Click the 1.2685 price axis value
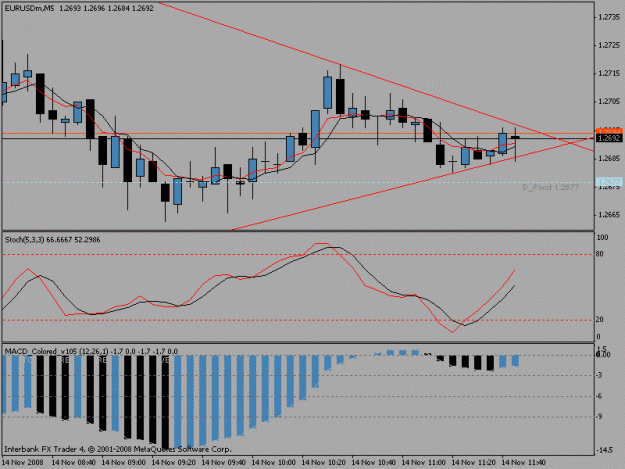625x469 pixels. click(x=609, y=158)
